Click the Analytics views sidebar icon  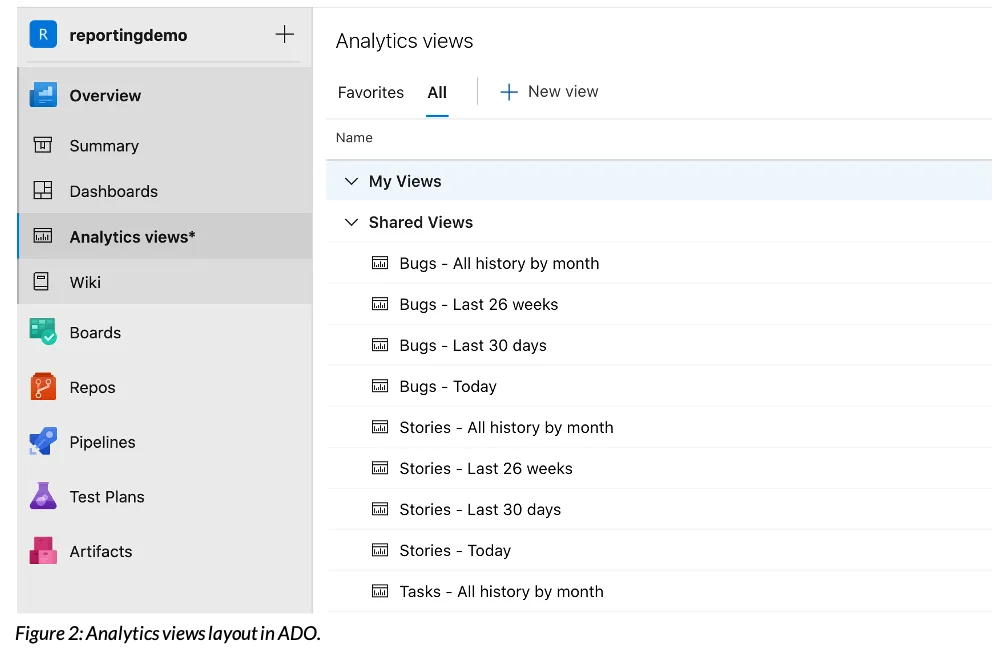coord(42,236)
